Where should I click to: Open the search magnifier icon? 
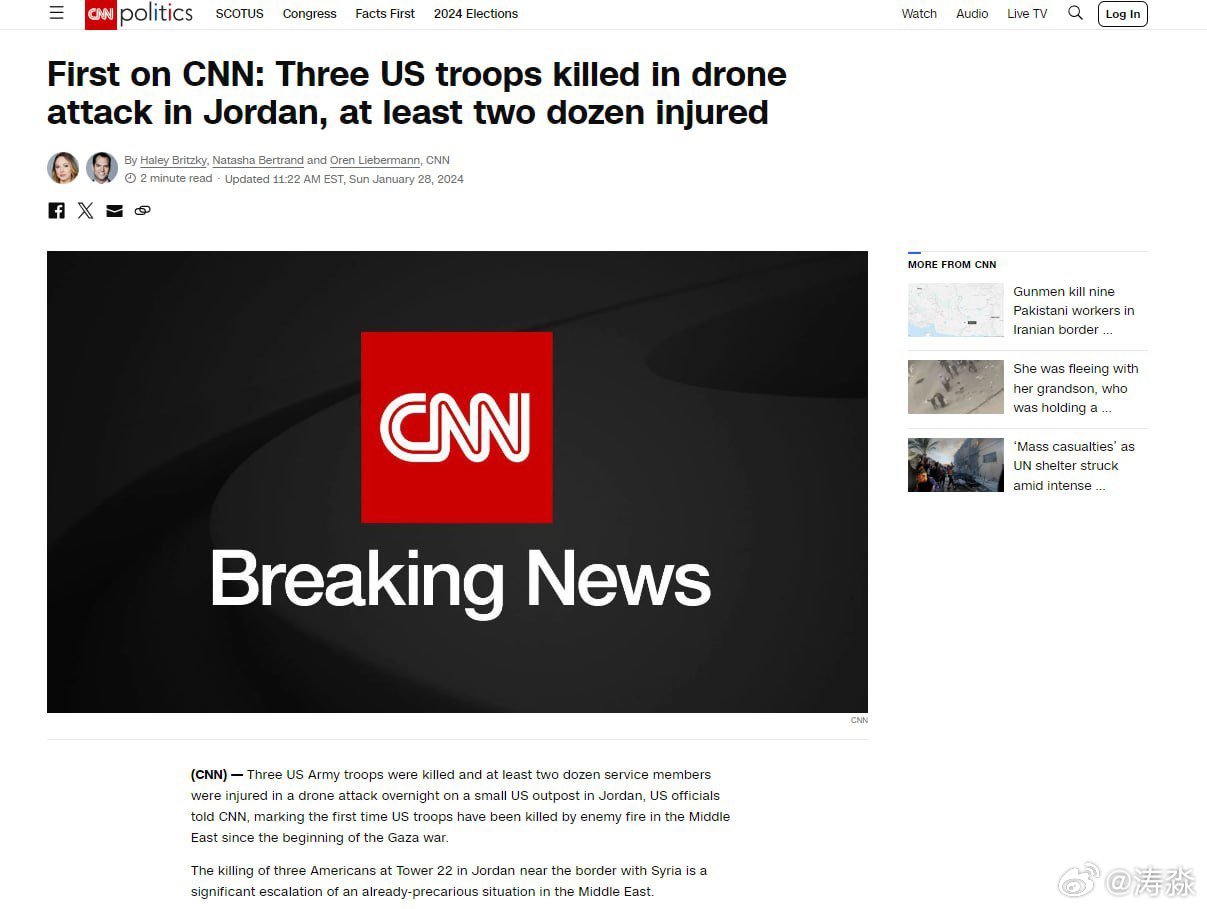pos(1075,13)
